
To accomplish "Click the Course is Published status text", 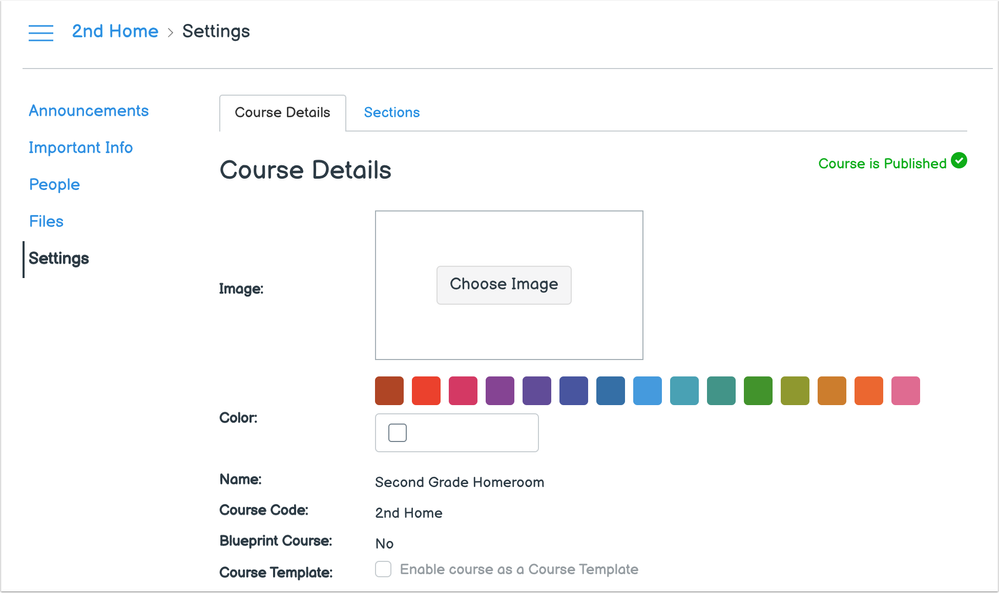I will [x=882, y=164].
